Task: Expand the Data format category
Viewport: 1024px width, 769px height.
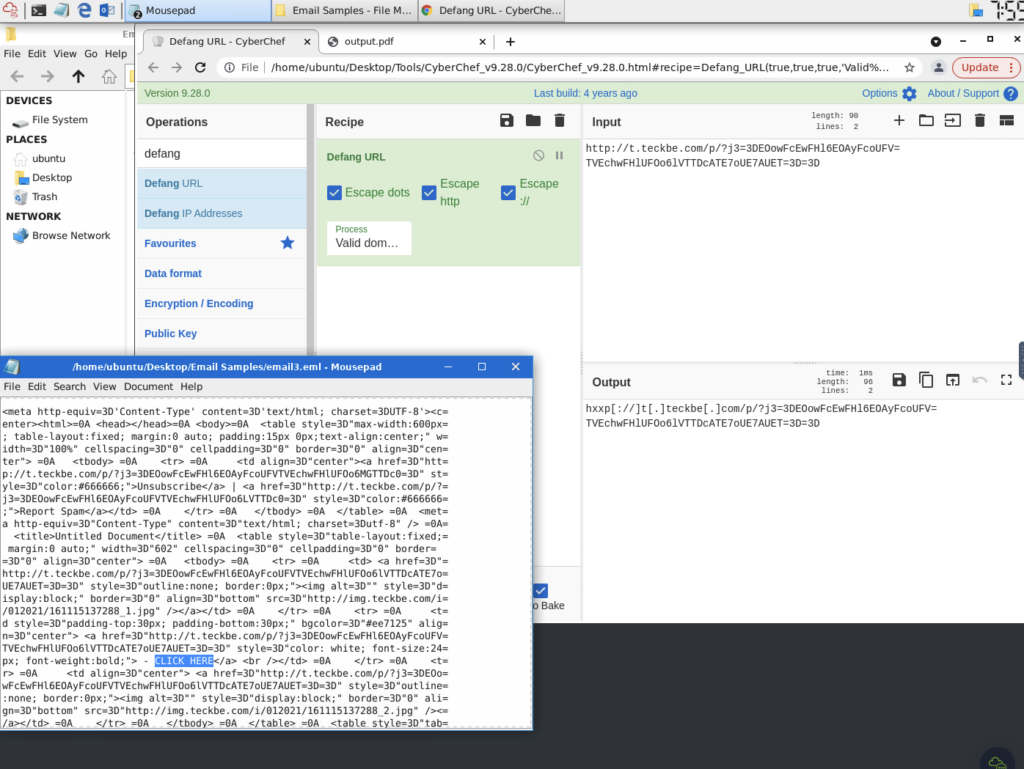Action: tap(221, 274)
